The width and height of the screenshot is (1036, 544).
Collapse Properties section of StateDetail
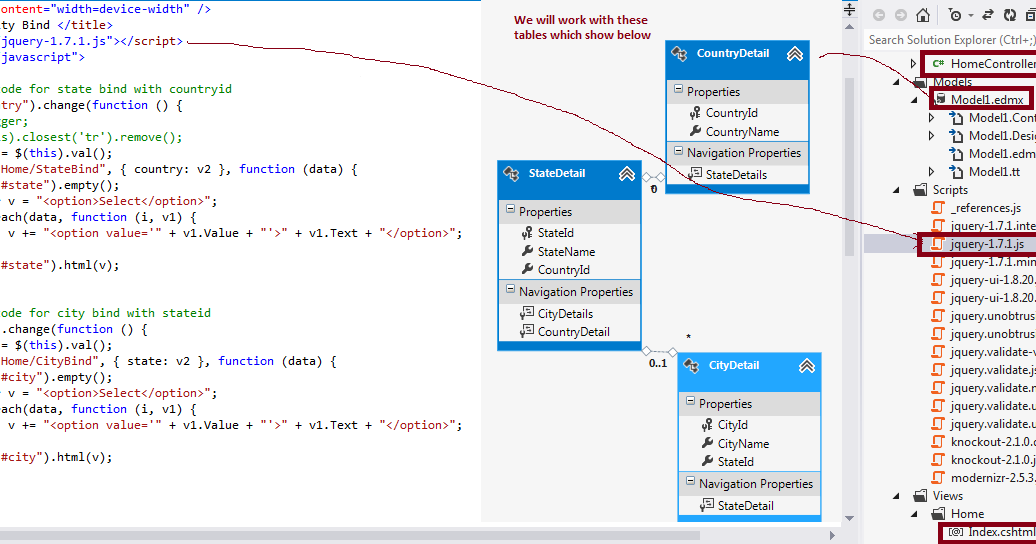coord(510,209)
